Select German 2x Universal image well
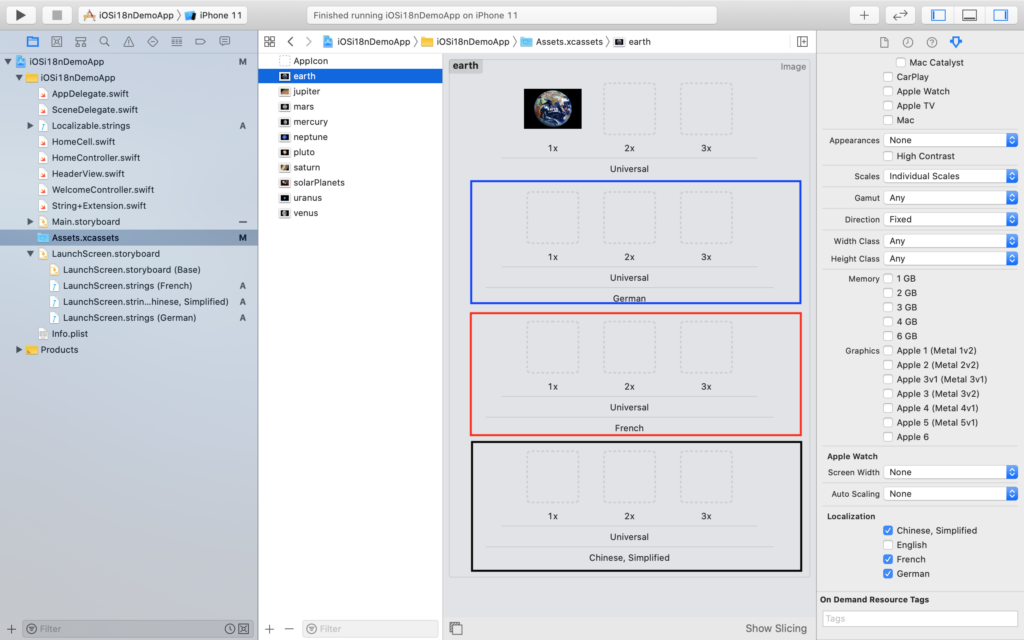Viewport: 1024px width, 640px height. (629, 217)
